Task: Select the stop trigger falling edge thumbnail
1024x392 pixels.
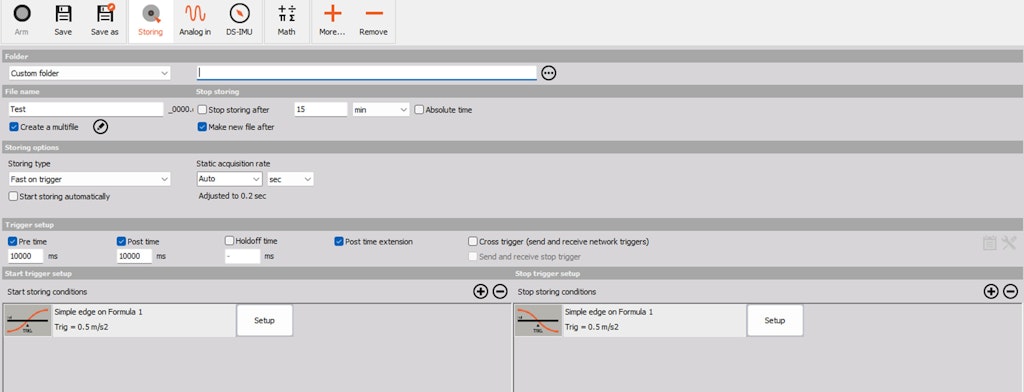Action: (x=538, y=320)
